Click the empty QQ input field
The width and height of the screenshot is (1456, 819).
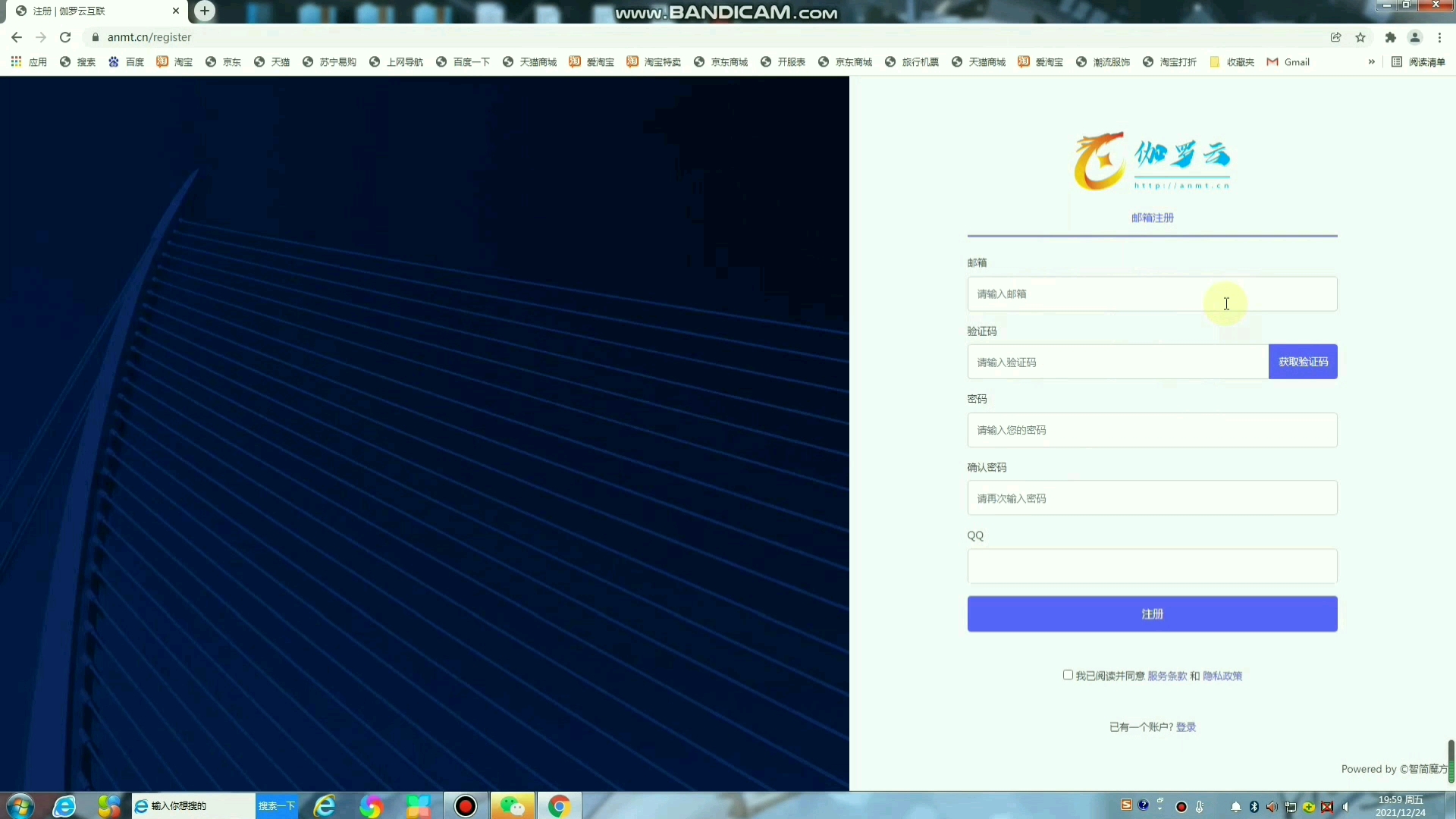(1152, 566)
